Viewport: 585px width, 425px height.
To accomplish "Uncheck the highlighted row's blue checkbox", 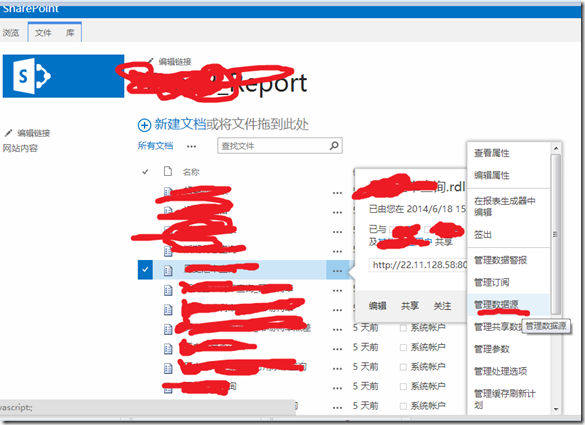I will (145, 269).
